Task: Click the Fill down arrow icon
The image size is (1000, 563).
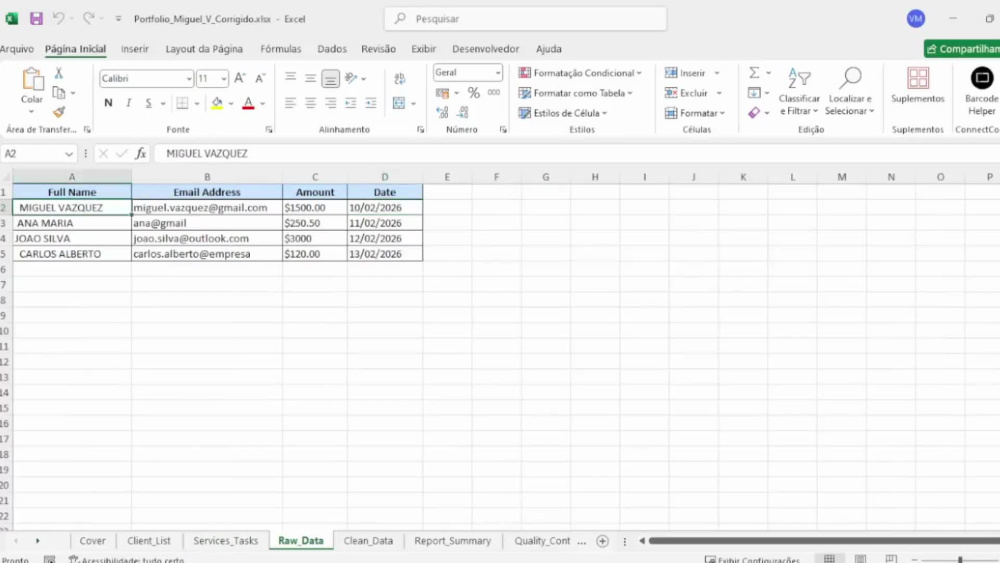Action: 754,92
